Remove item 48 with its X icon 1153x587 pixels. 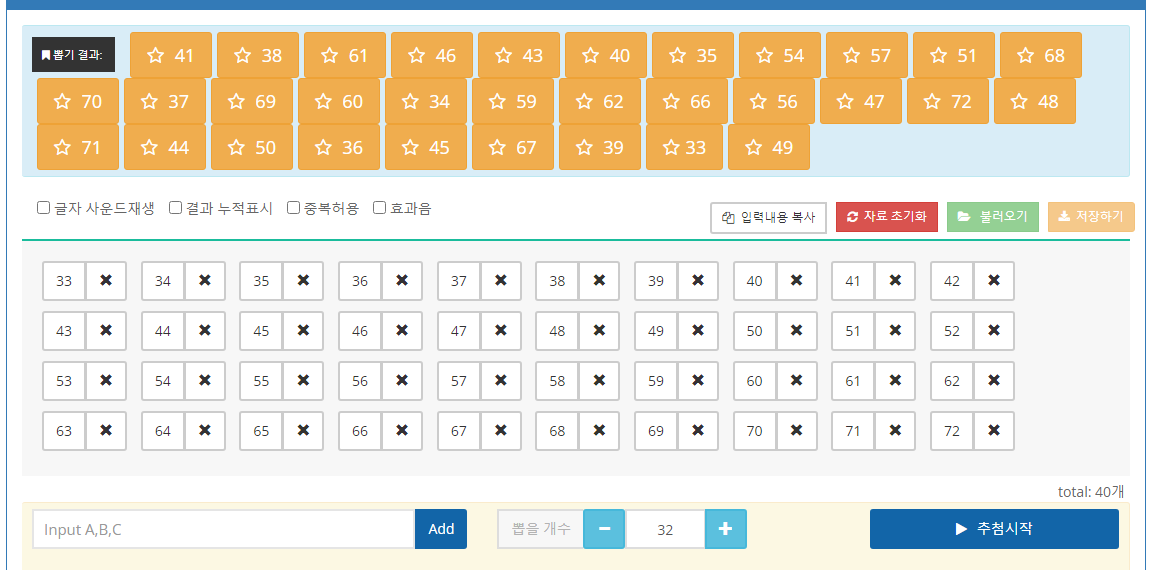(599, 331)
